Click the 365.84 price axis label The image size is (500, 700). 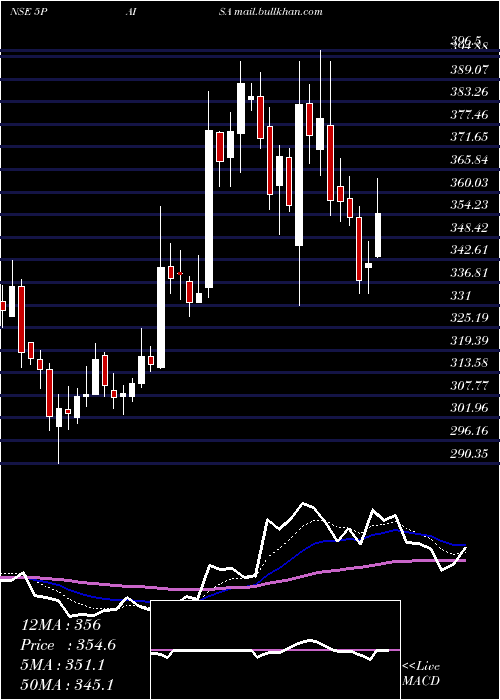469,160
